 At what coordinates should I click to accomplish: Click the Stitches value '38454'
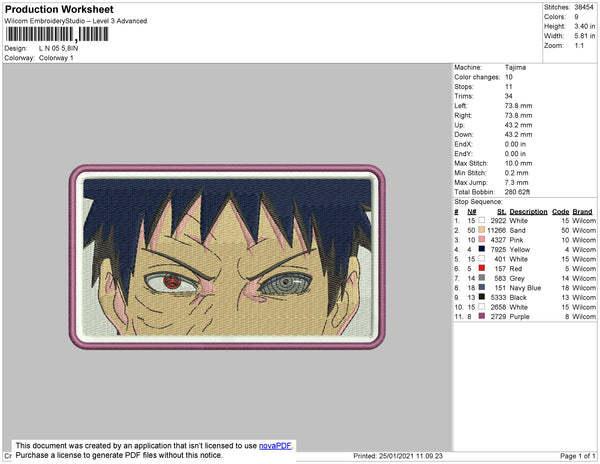click(584, 7)
